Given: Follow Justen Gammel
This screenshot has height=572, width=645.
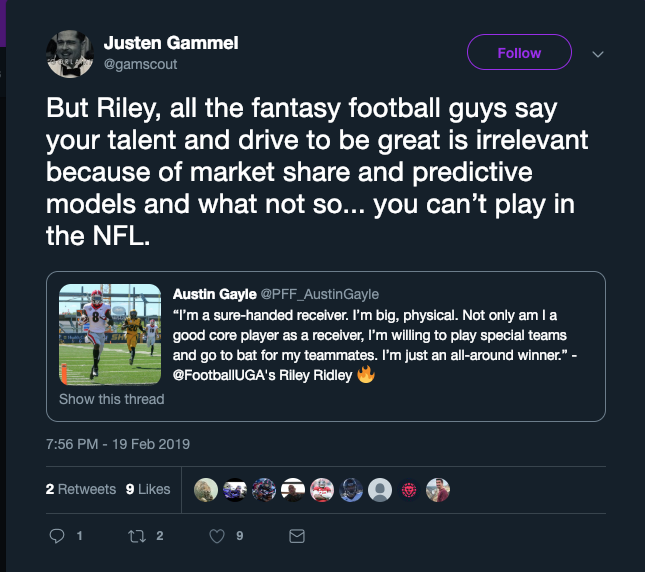Looking at the screenshot, I should pyautogui.click(x=519, y=53).
